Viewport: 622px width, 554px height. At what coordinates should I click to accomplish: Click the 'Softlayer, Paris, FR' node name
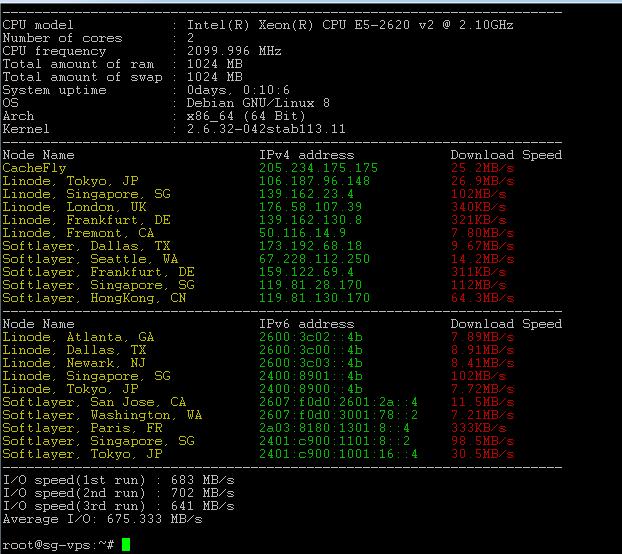pyautogui.click(x=83, y=428)
